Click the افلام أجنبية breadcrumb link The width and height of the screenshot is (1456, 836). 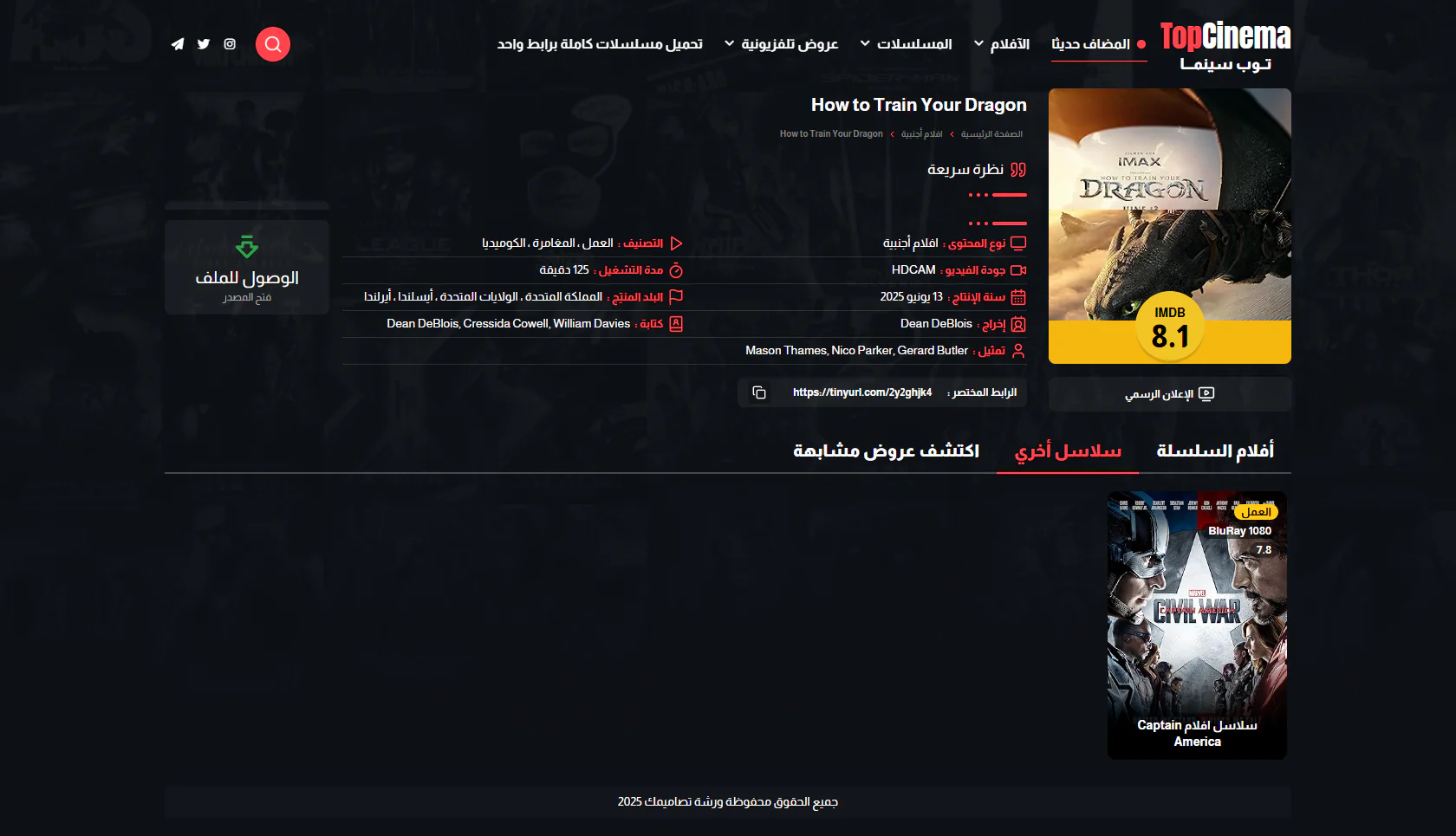click(921, 134)
